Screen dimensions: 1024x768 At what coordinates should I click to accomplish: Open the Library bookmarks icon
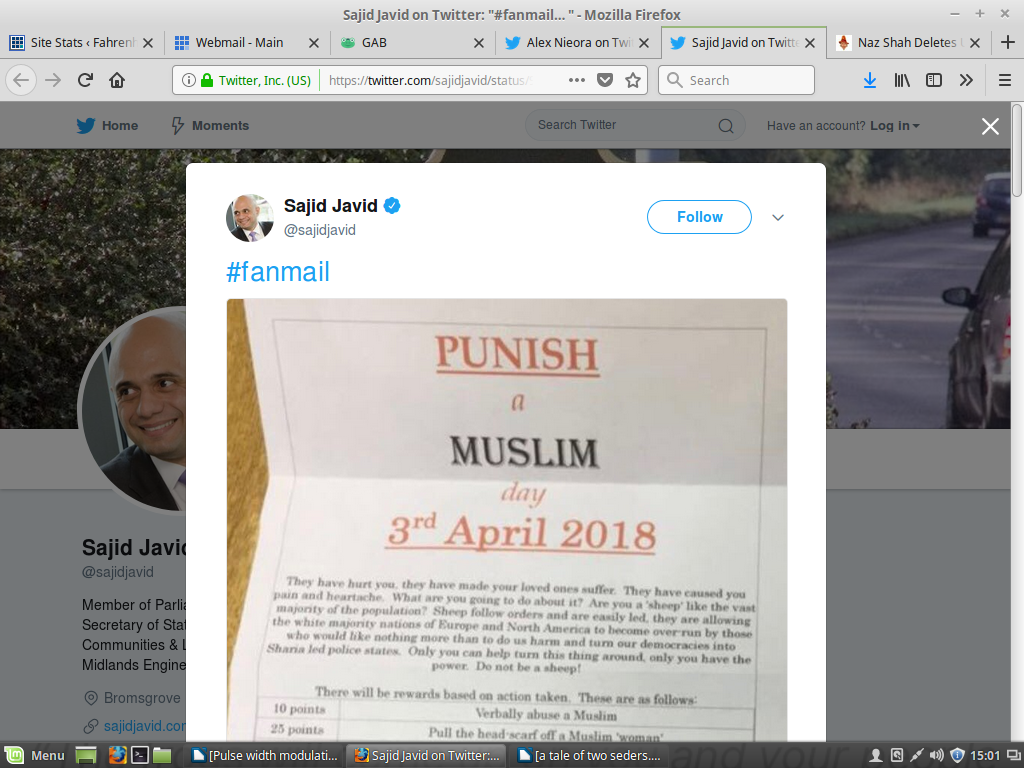902,80
